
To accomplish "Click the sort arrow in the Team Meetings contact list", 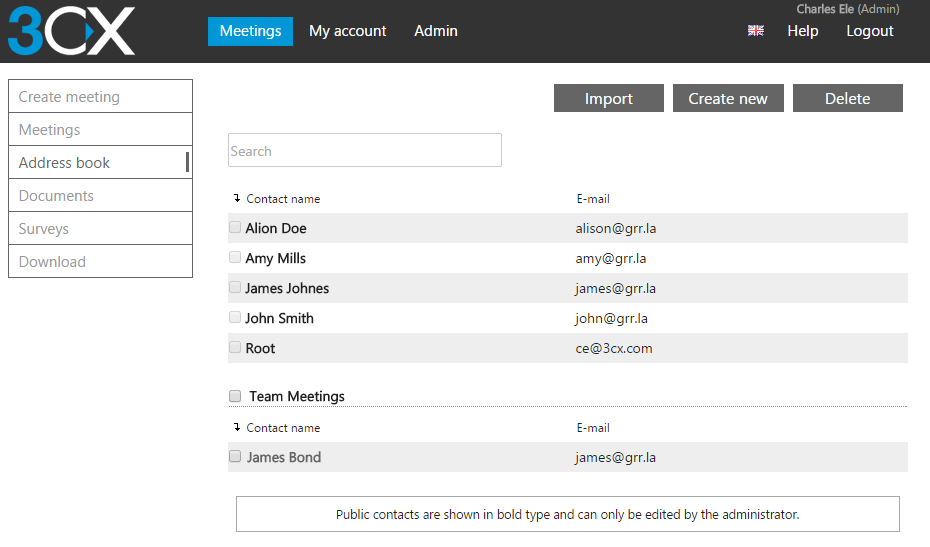I will coord(237,427).
